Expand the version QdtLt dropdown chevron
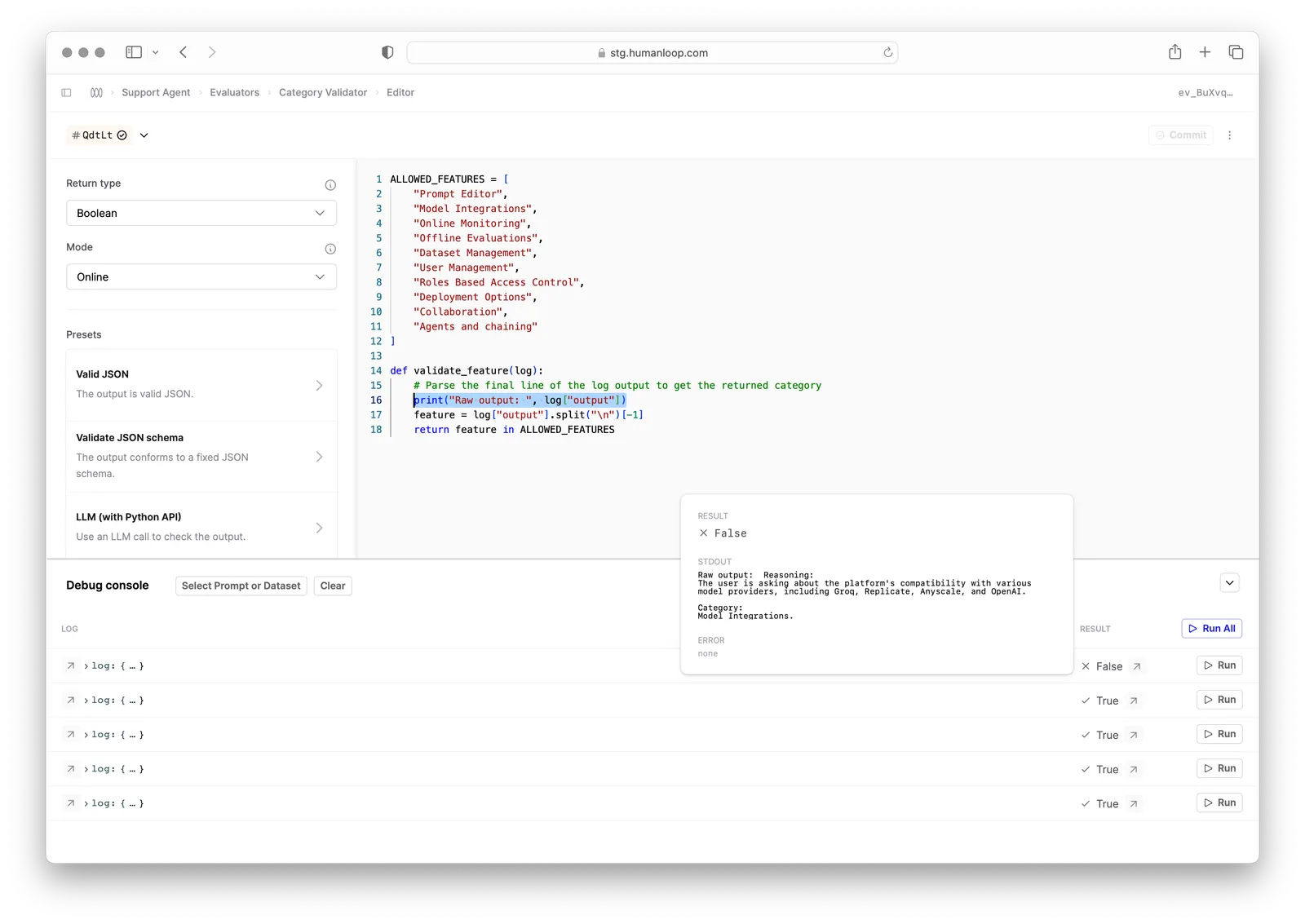Screen dimensions: 1305x924 coord(144,135)
